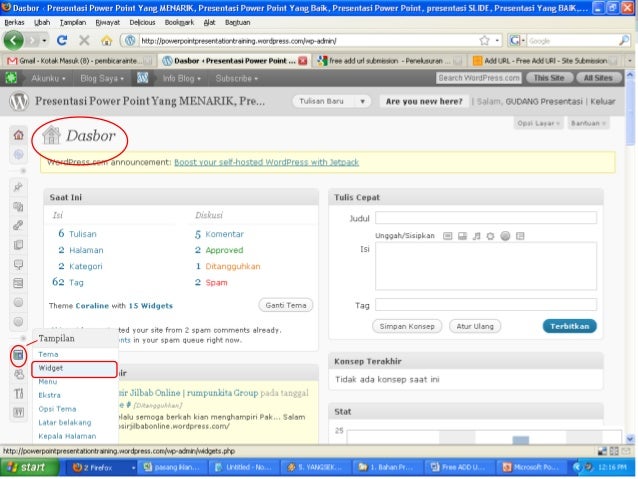
Task: Select Tema in the Tampilan submenu
Action: 48,354
